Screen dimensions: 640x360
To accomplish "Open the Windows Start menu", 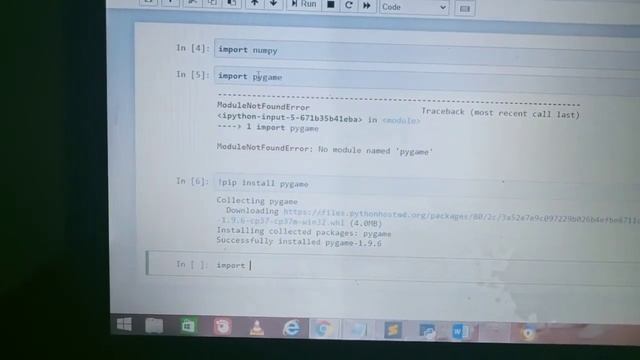I will coord(124,325).
